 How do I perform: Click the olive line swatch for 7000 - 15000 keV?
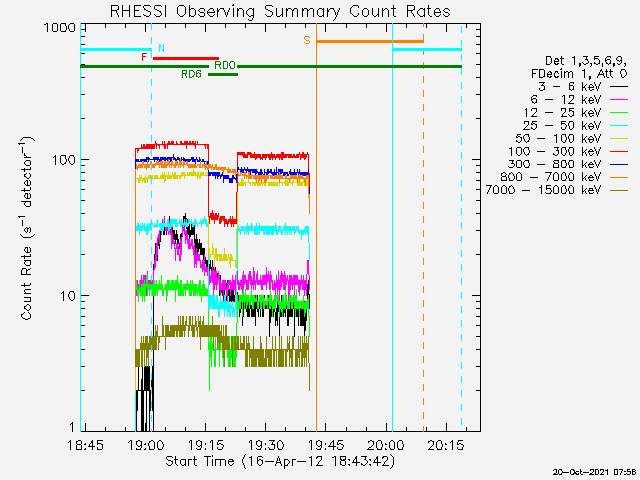point(619,190)
